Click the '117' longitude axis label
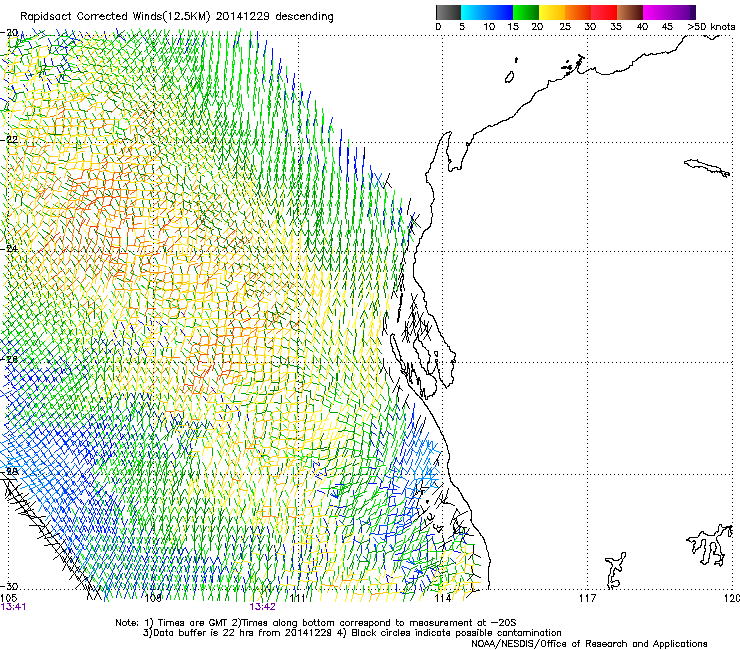The height and width of the screenshot is (650, 740). pyautogui.click(x=587, y=598)
